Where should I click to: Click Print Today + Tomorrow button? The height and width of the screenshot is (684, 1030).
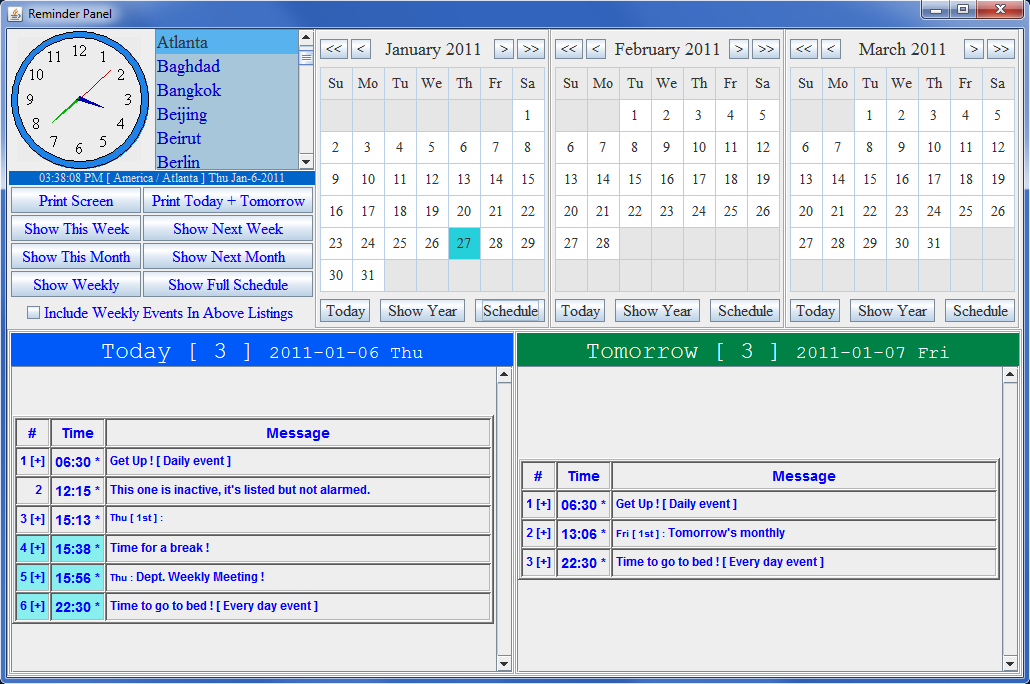[x=228, y=201]
